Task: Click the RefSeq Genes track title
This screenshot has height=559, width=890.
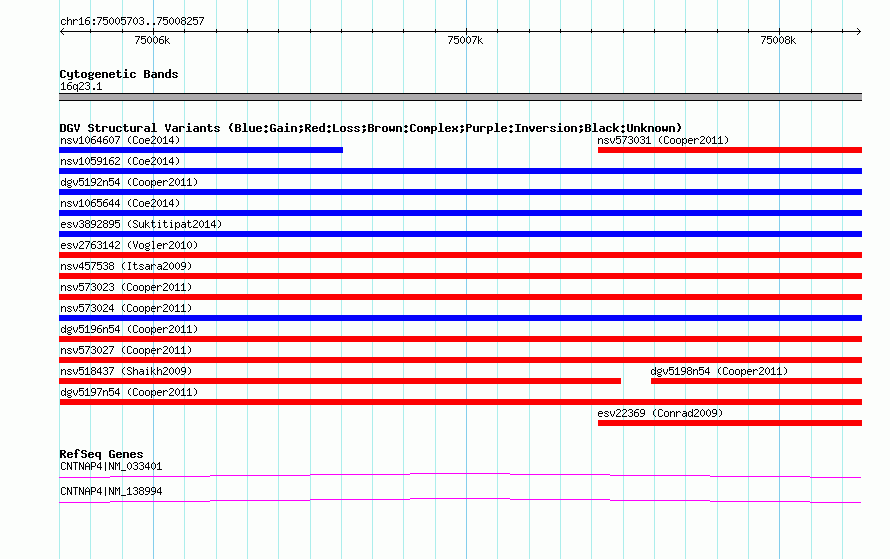Action: click(101, 454)
